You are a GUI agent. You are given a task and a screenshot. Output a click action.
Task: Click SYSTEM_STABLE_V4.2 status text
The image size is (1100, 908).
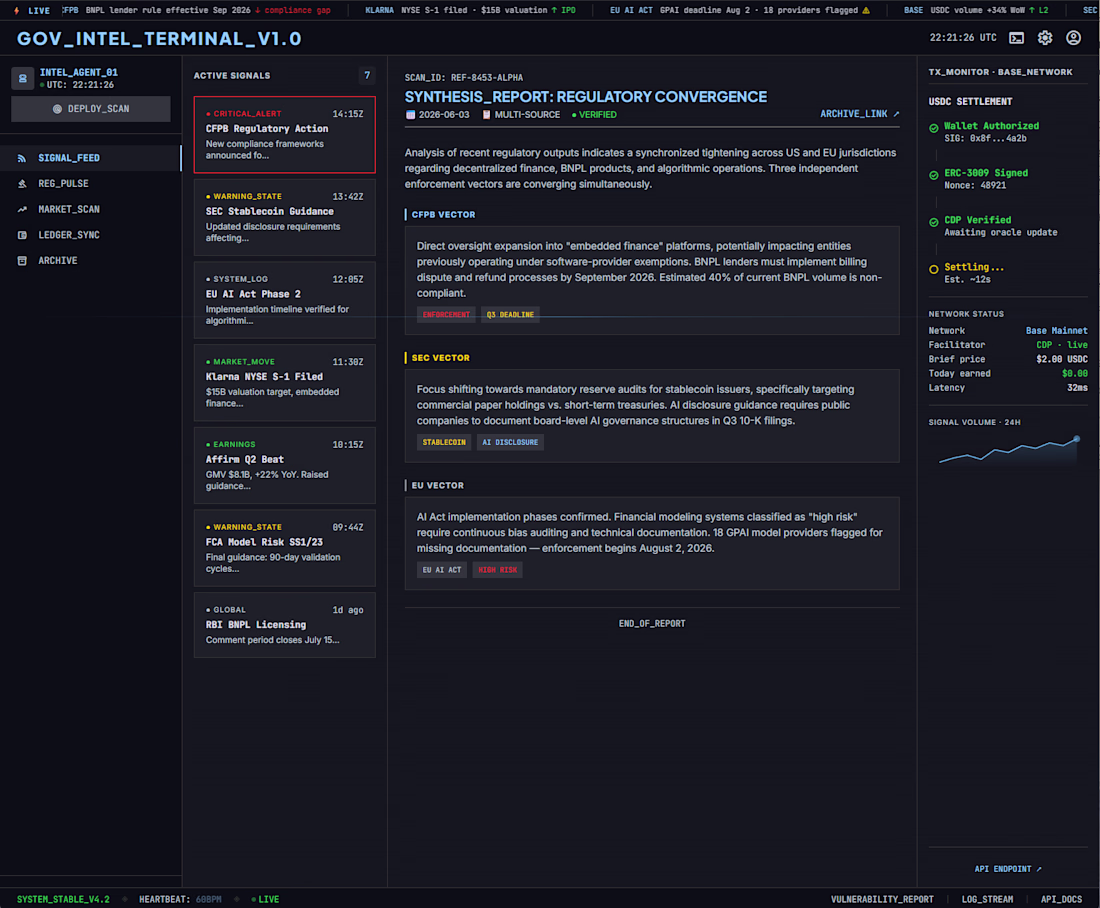(63, 899)
